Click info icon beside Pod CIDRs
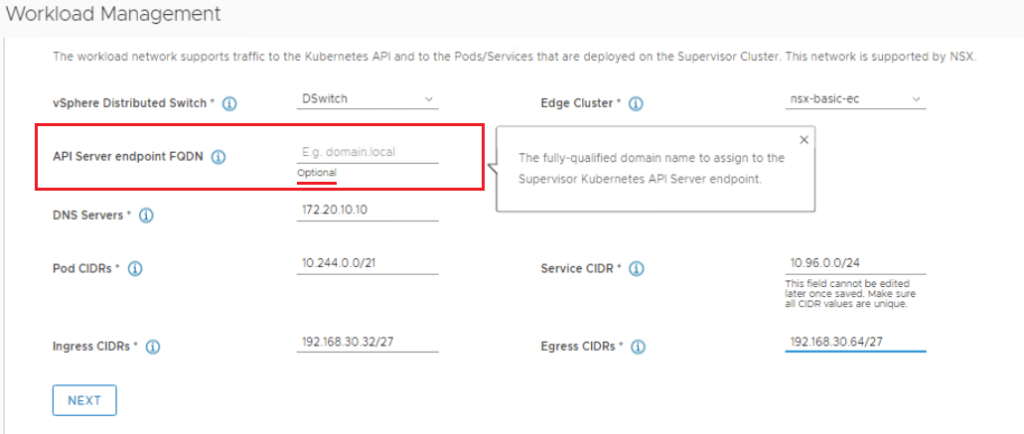 [135, 269]
